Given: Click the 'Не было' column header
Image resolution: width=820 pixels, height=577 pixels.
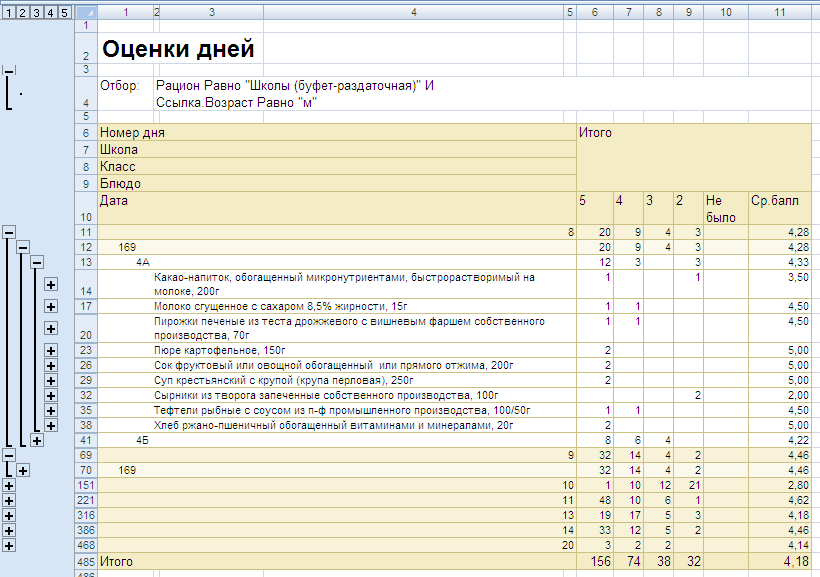Looking at the screenshot, I should 726,208.
